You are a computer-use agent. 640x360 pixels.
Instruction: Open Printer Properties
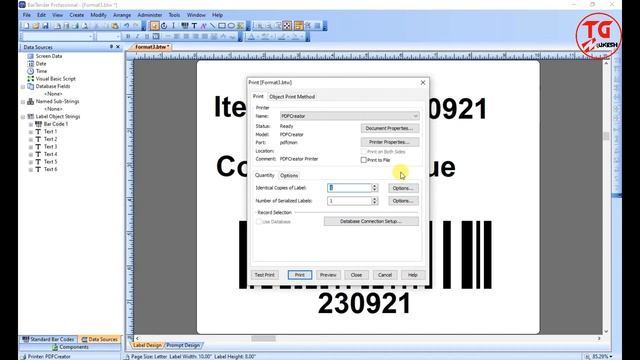point(390,142)
